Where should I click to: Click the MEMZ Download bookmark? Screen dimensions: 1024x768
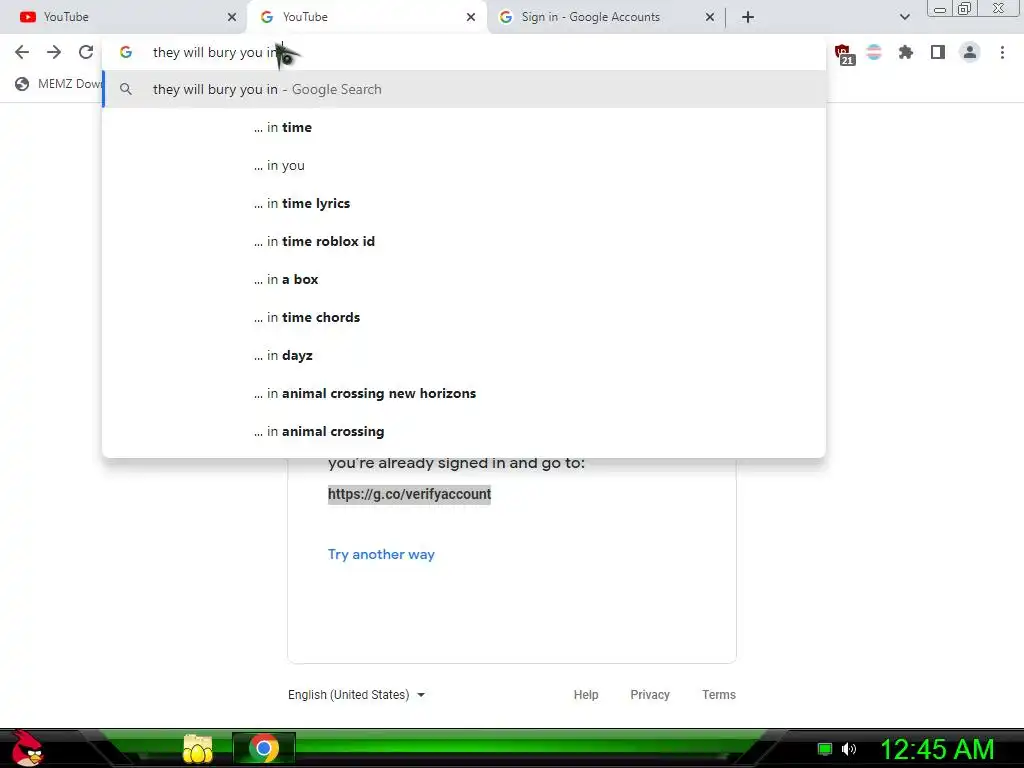58,84
